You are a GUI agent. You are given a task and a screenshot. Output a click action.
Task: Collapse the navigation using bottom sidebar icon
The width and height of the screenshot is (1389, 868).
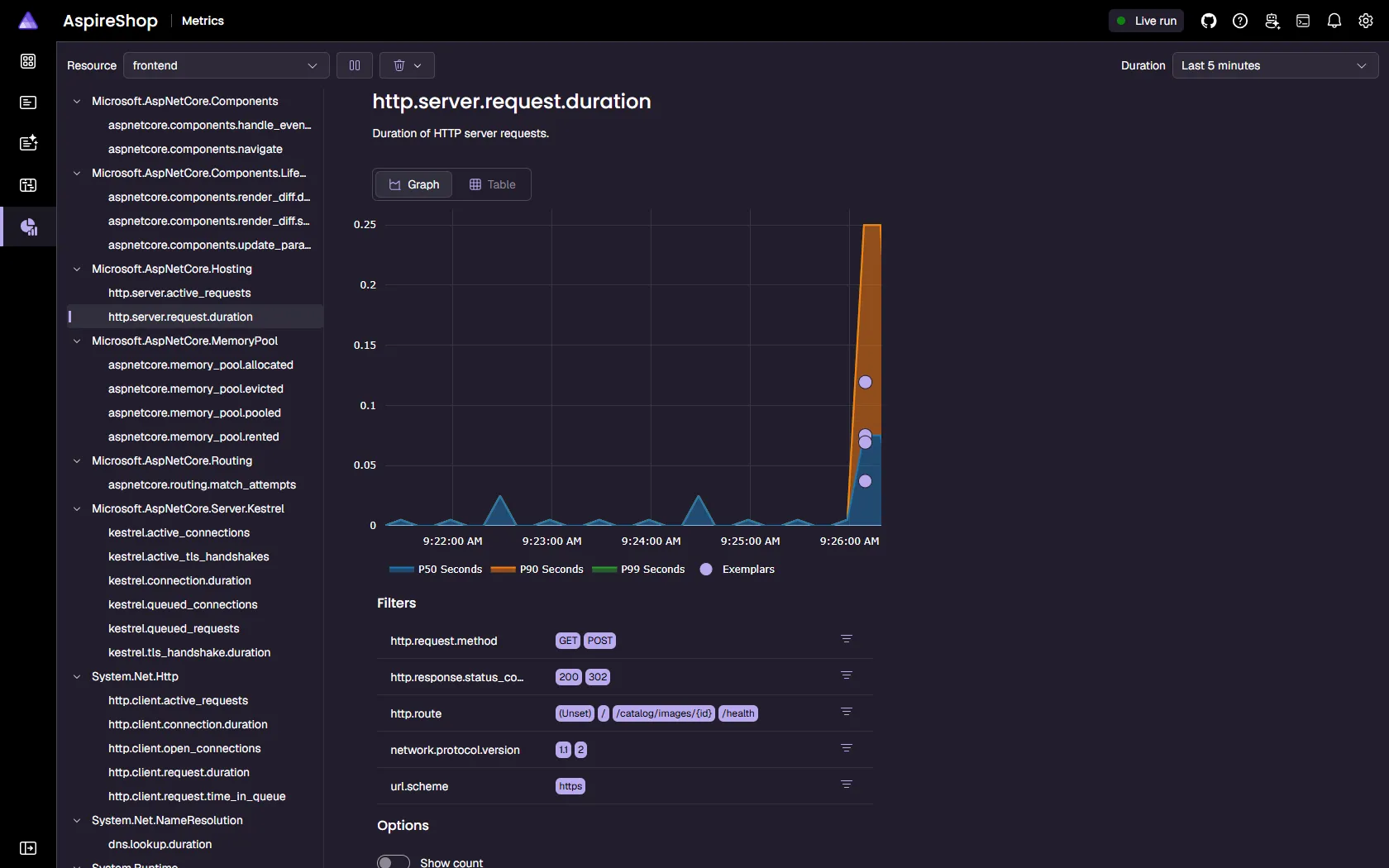pos(28,848)
